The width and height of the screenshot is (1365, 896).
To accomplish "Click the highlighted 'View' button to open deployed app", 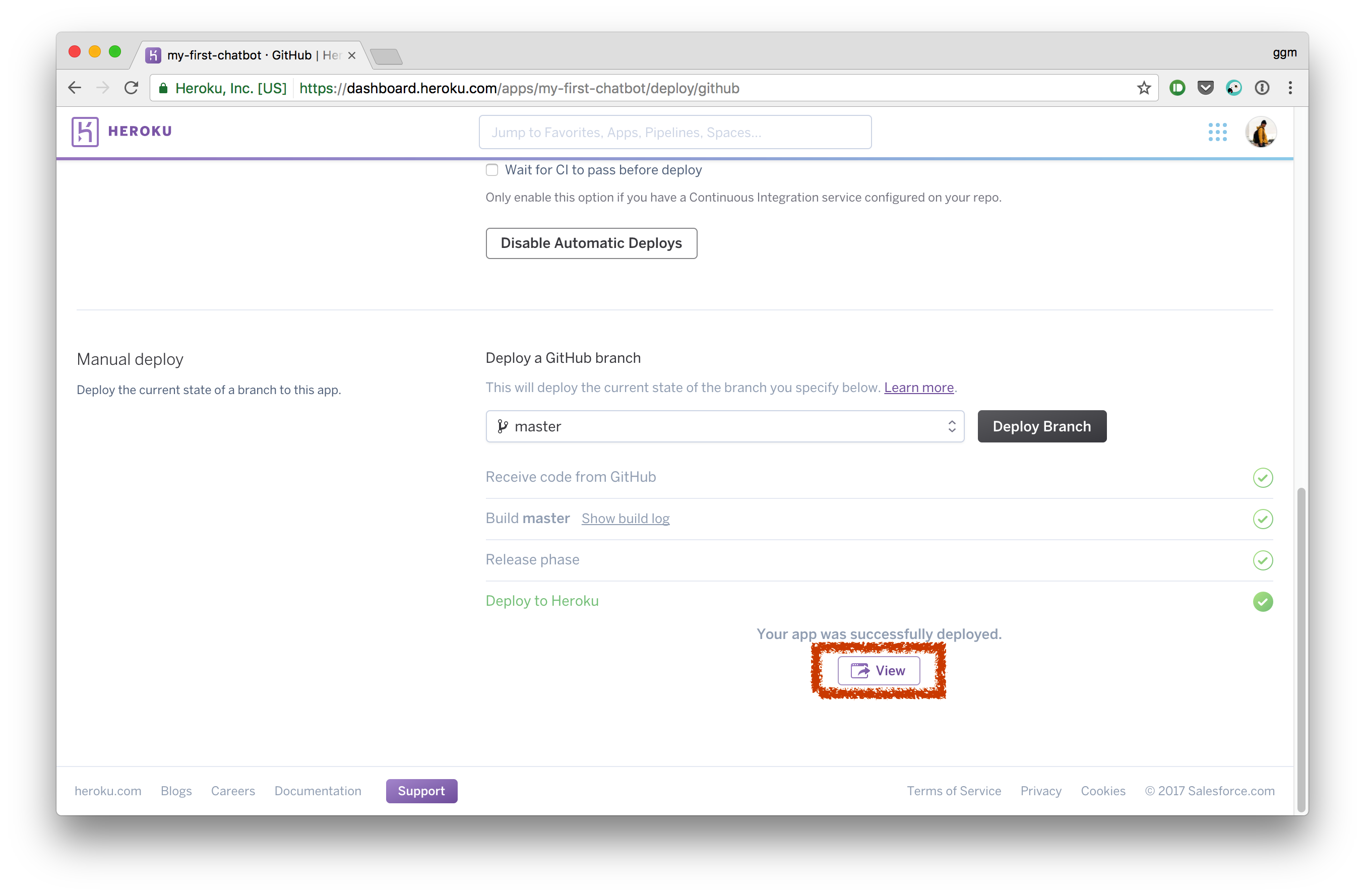I will 878,670.
